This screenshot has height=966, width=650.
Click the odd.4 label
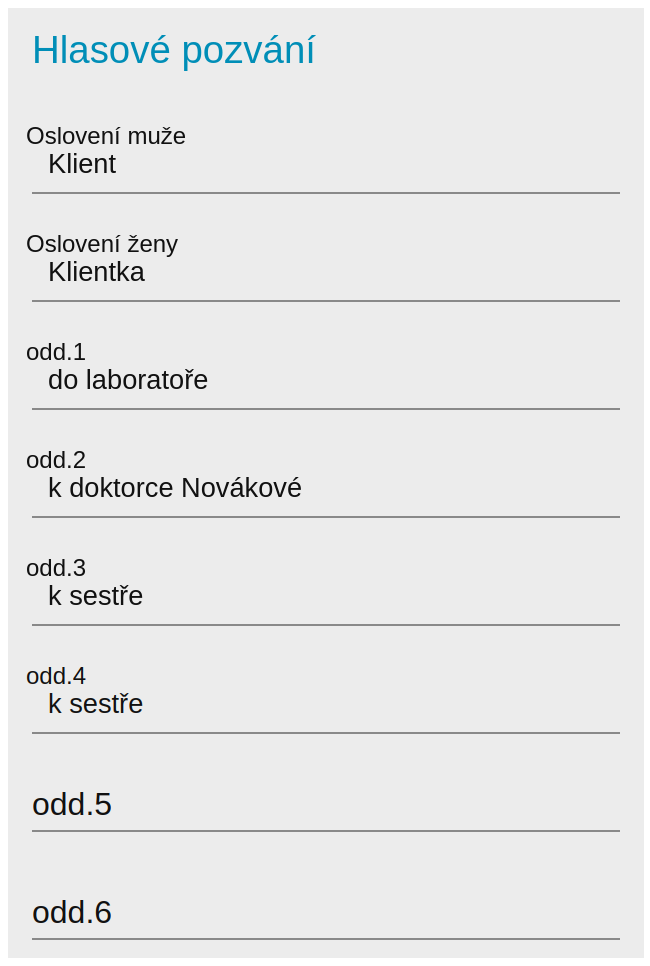56,676
